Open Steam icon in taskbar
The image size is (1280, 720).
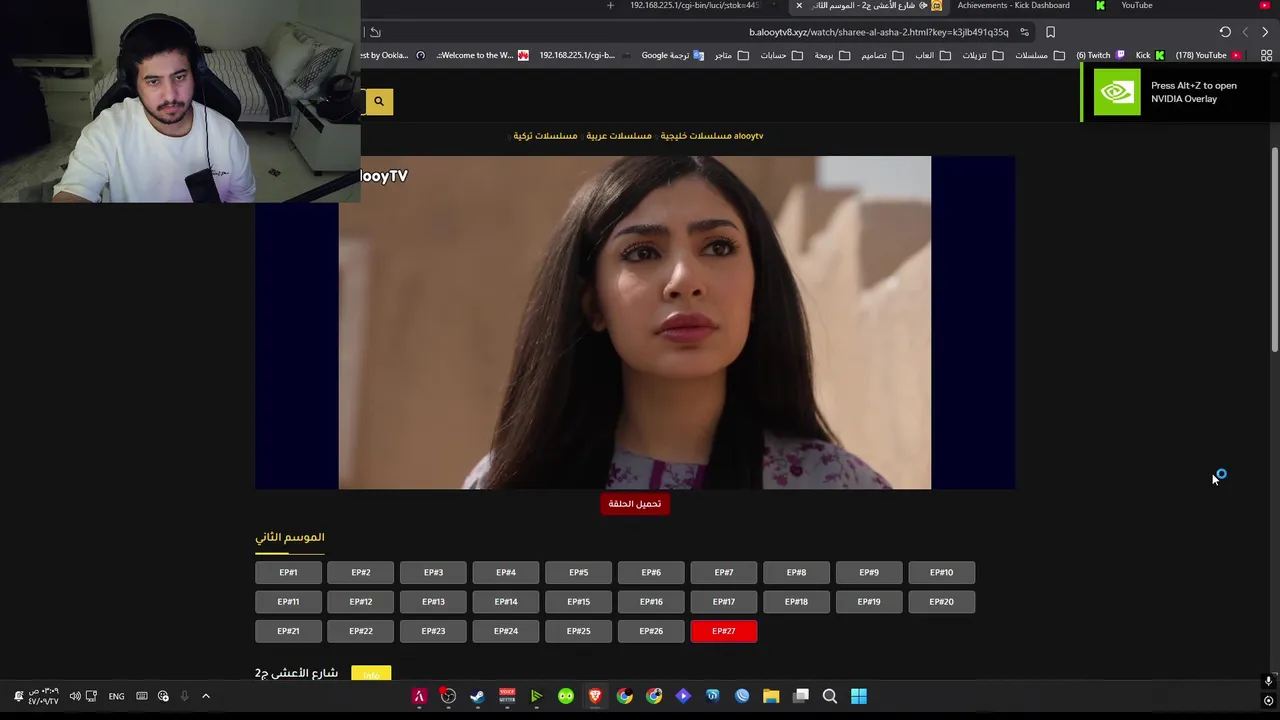click(x=477, y=696)
